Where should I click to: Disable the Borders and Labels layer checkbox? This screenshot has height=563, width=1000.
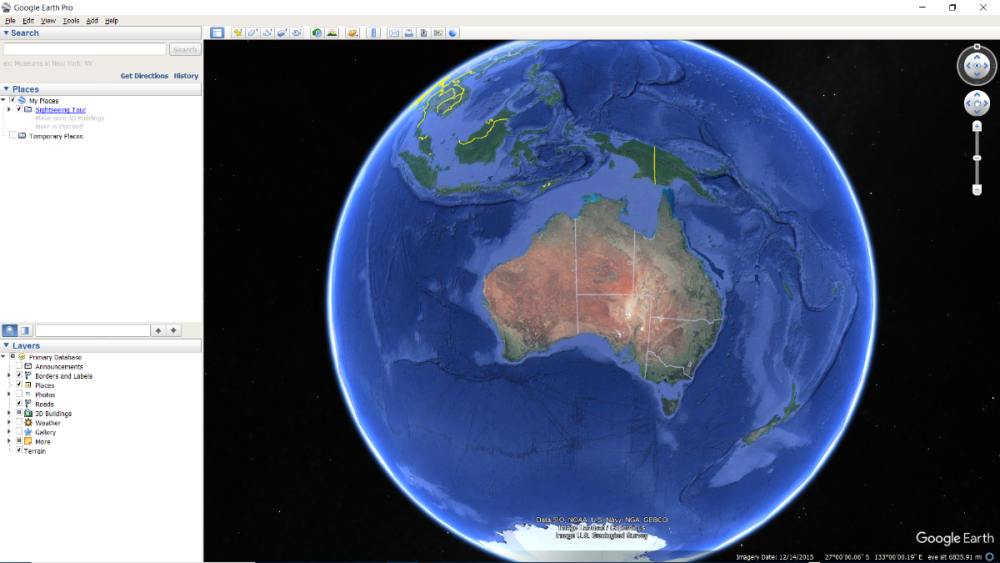(19, 376)
